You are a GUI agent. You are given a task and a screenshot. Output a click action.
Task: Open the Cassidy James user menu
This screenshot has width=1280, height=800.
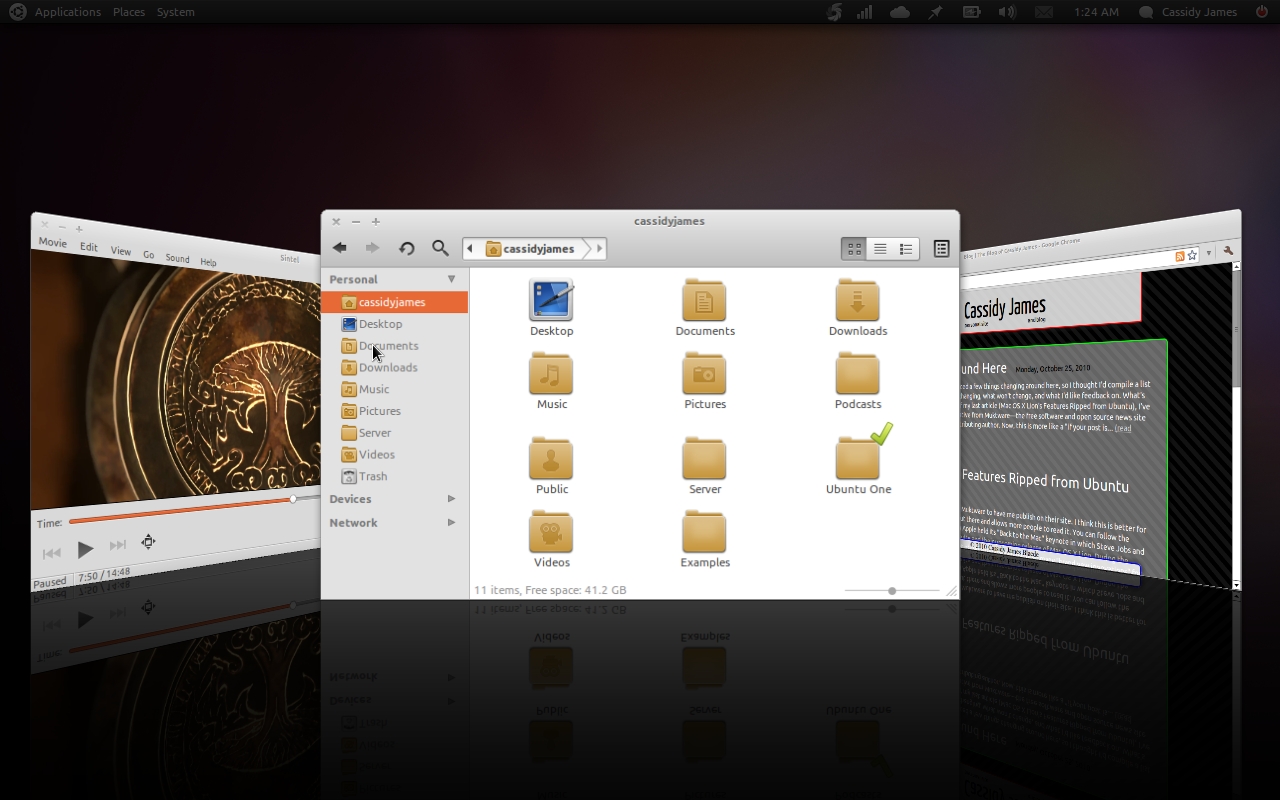(1188, 12)
